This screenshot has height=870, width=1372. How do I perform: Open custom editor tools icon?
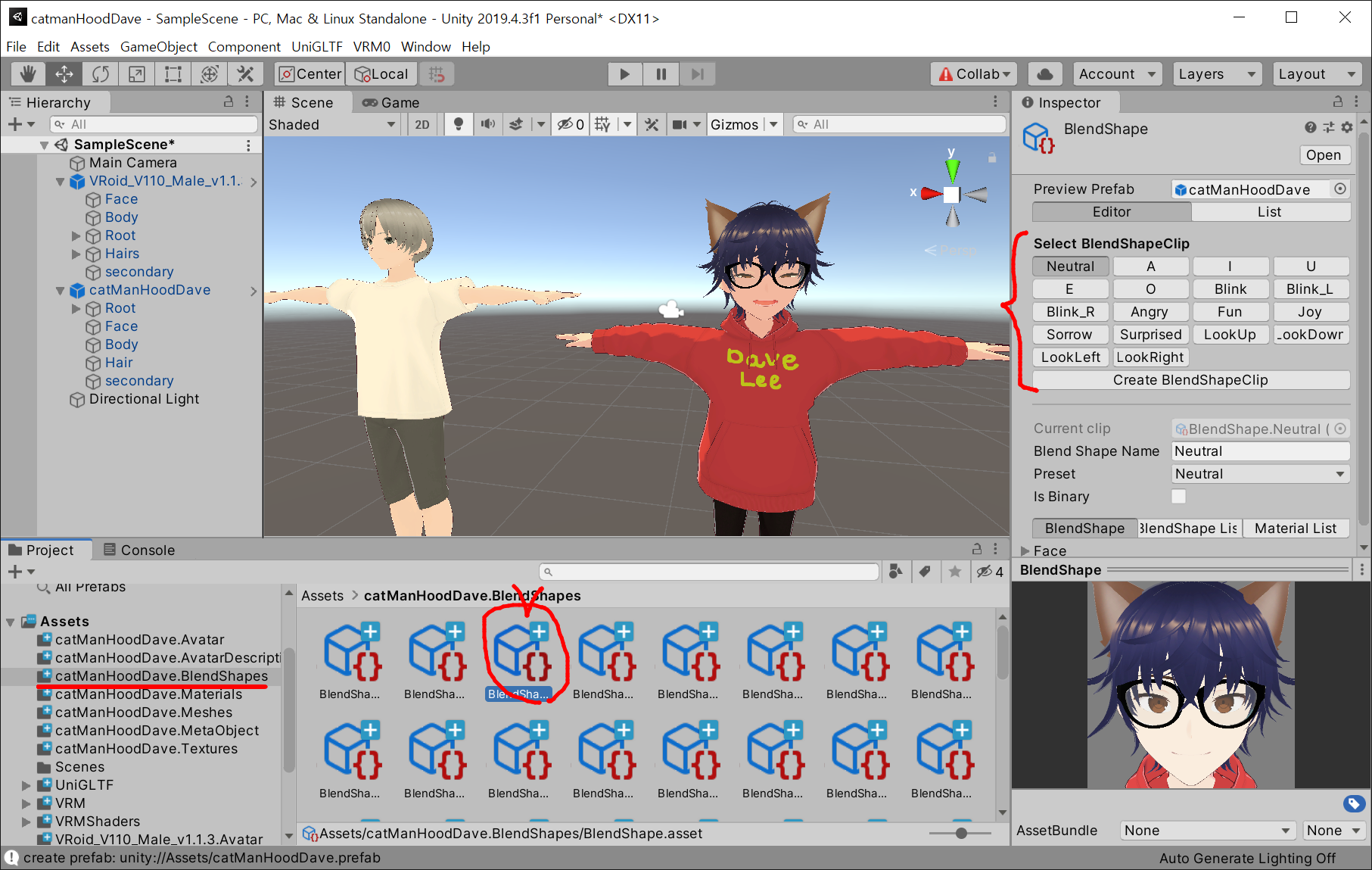tap(245, 74)
